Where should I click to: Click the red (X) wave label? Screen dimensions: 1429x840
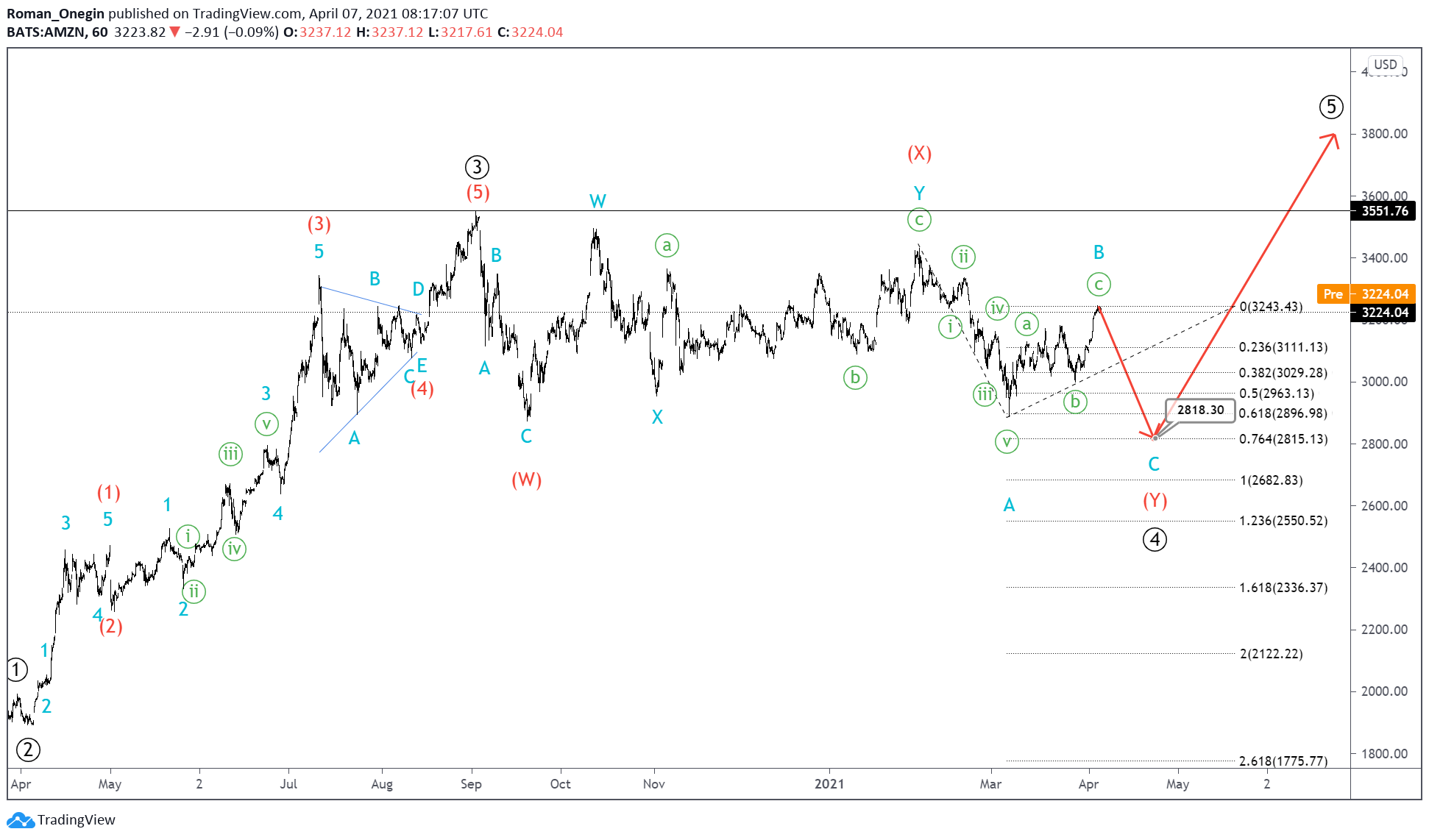click(x=919, y=153)
